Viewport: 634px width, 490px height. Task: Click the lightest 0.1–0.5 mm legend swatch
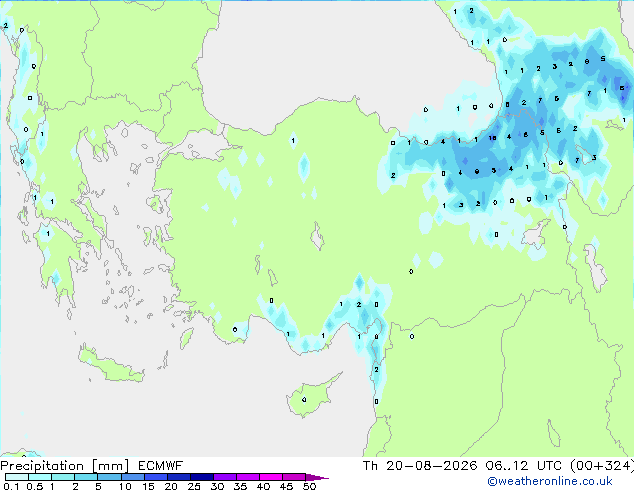pyautogui.click(x=17, y=477)
